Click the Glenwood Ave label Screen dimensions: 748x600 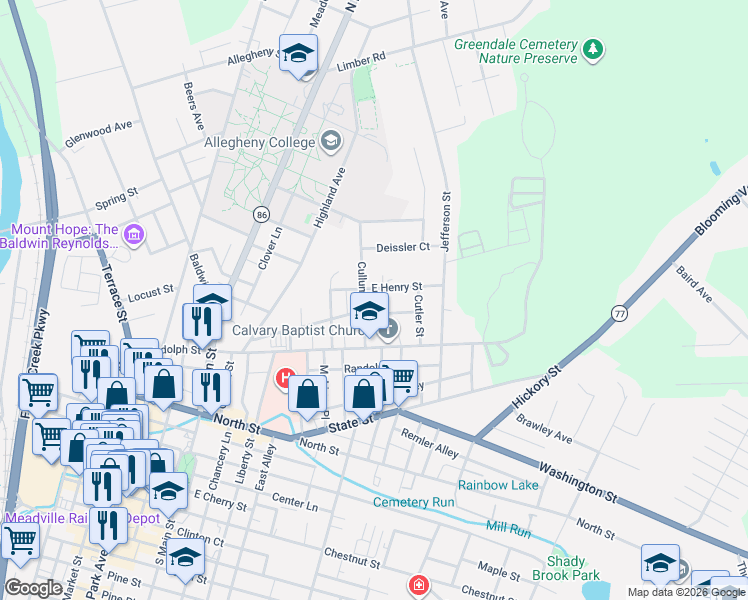tap(99, 134)
